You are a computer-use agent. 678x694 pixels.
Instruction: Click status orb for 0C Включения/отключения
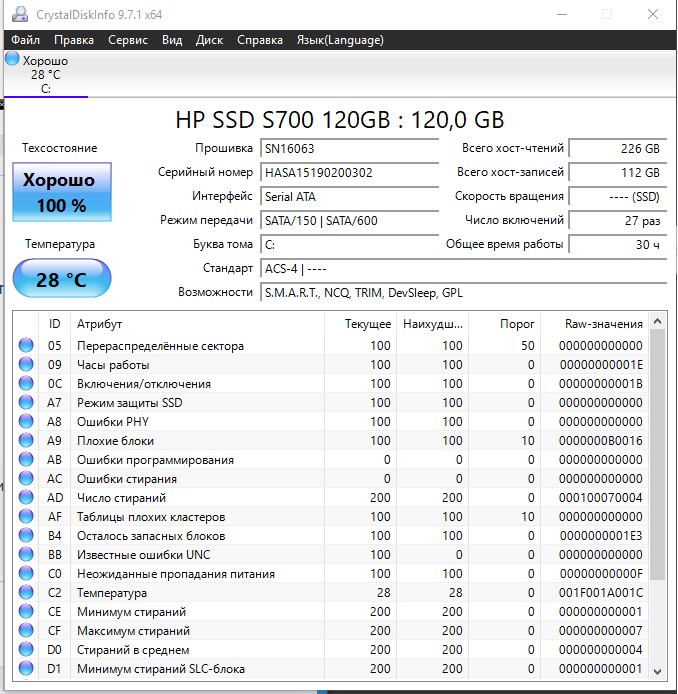[x=26, y=383]
